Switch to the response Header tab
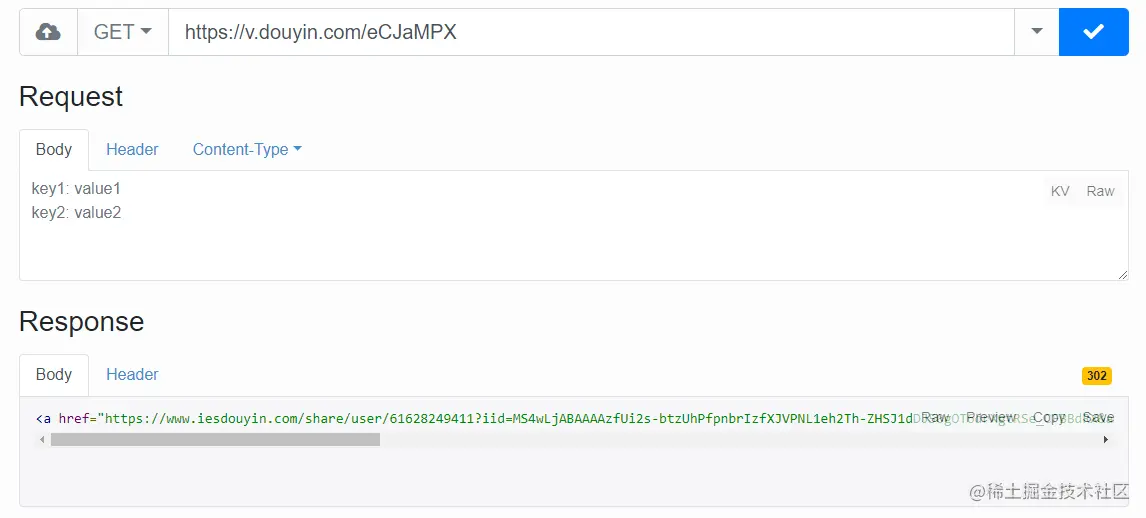 132,374
